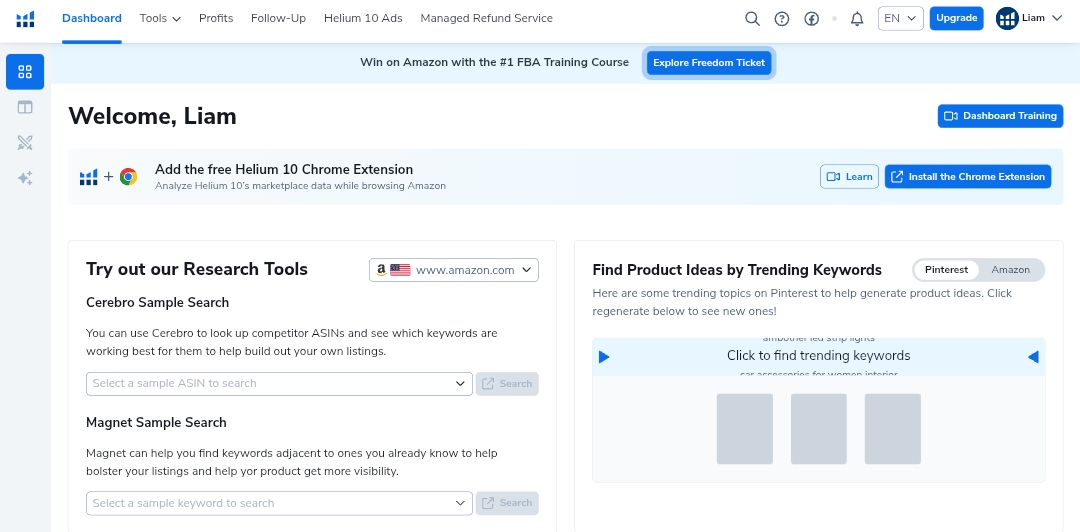This screenshot has width=1080, height=532.
Task: Expand the Liam account menu chevron
Action: point(1057,19)
